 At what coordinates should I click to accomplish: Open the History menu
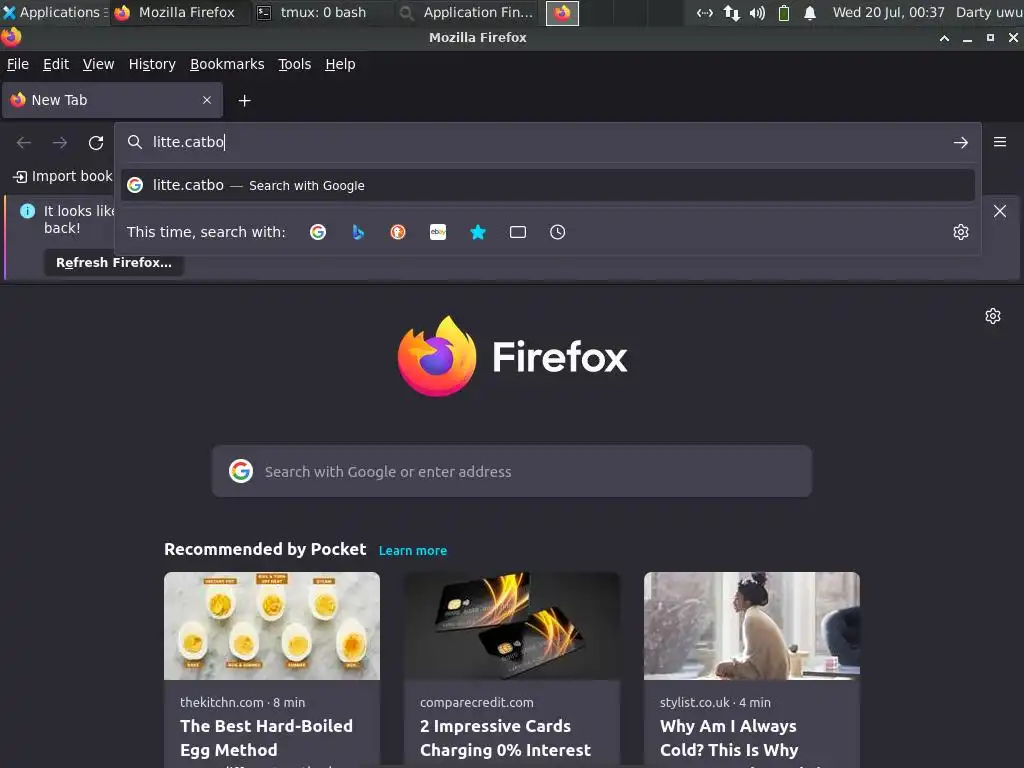(152, 64)
